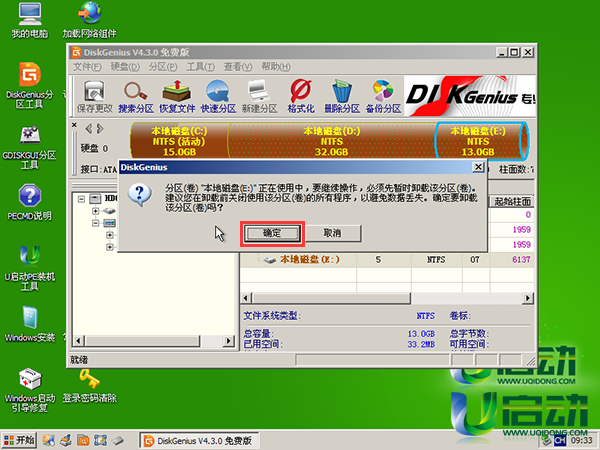
Task: Open Windows安装 desktop icon
Action: coord(30,324)
